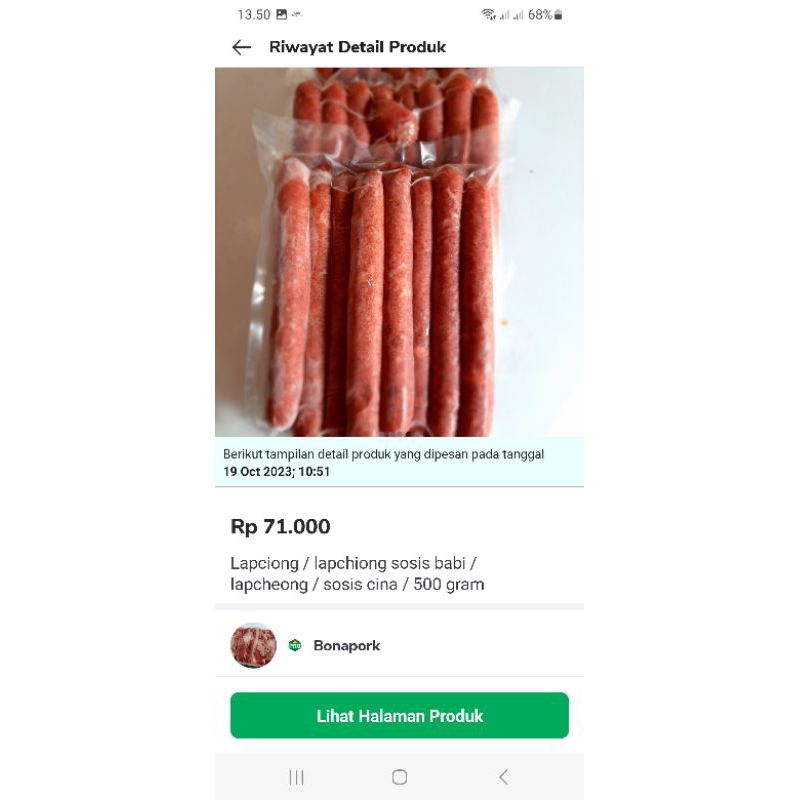Screen dimensions: 800x800
Task: Go back using the header arrow
Action: (x=241, y=47)
